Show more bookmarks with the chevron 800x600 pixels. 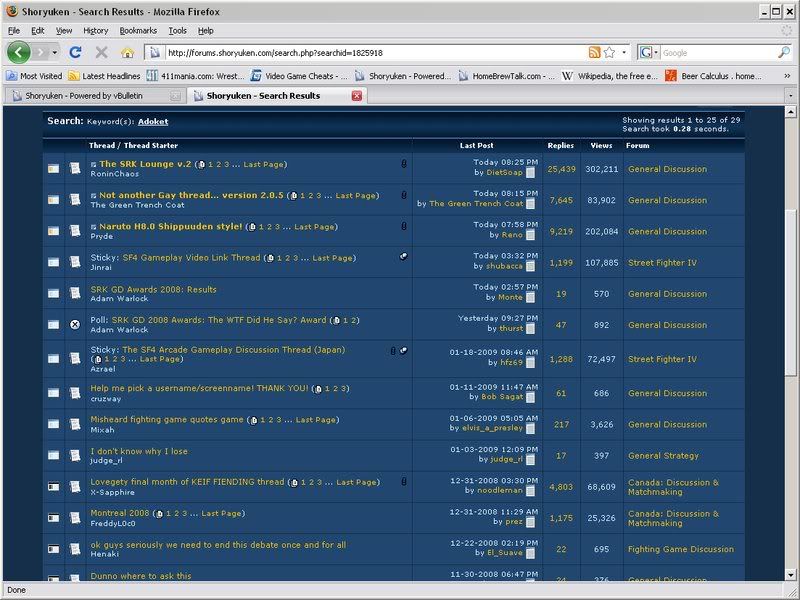787,76
